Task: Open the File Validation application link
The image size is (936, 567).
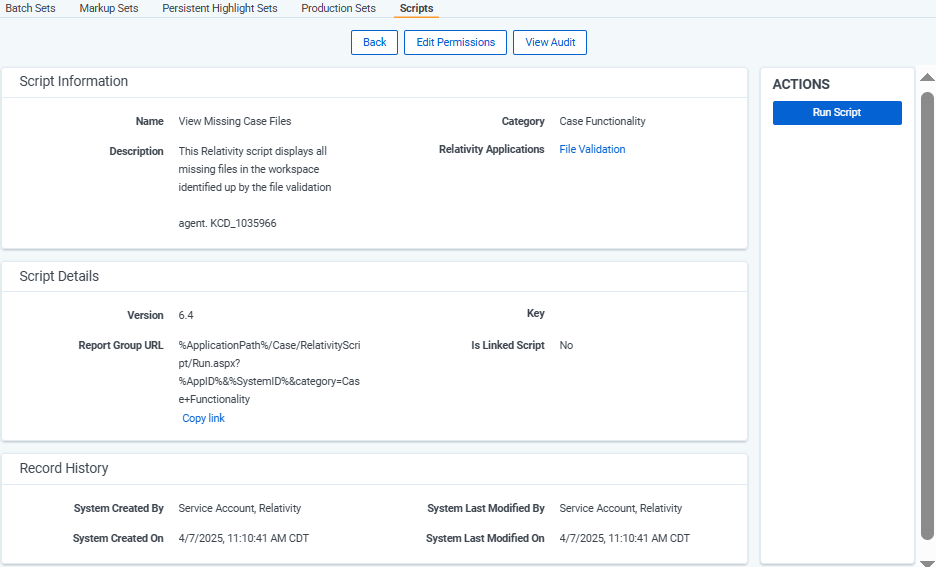Action: pos(592,149)
